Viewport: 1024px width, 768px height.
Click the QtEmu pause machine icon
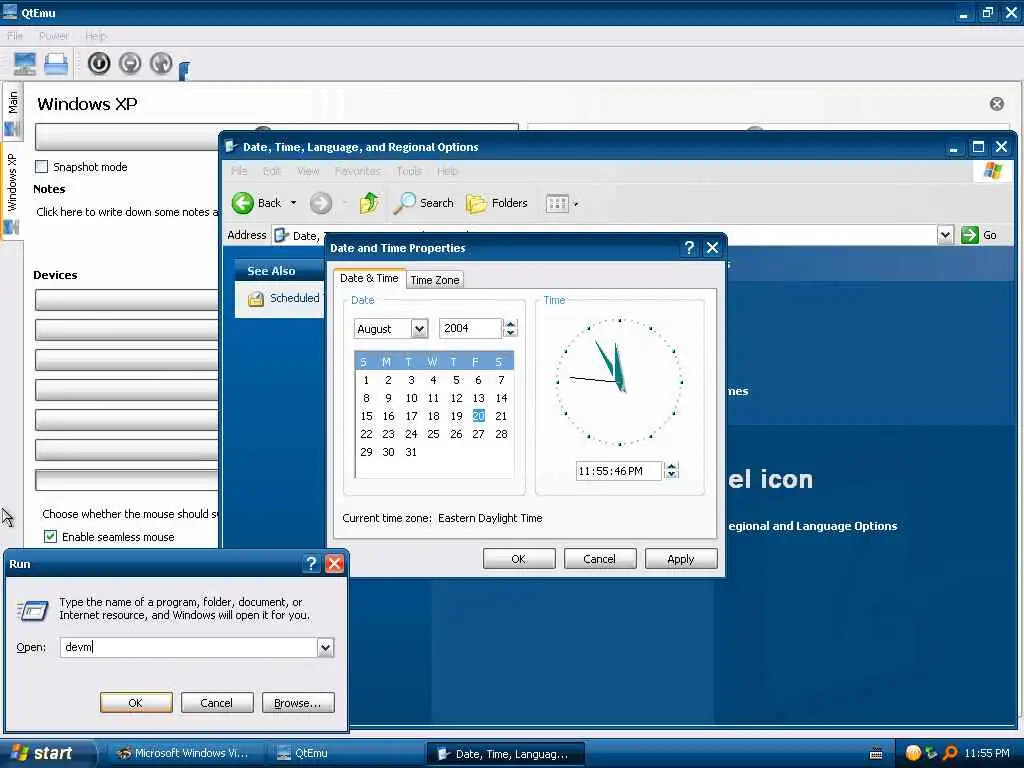[x=130, y=63]
